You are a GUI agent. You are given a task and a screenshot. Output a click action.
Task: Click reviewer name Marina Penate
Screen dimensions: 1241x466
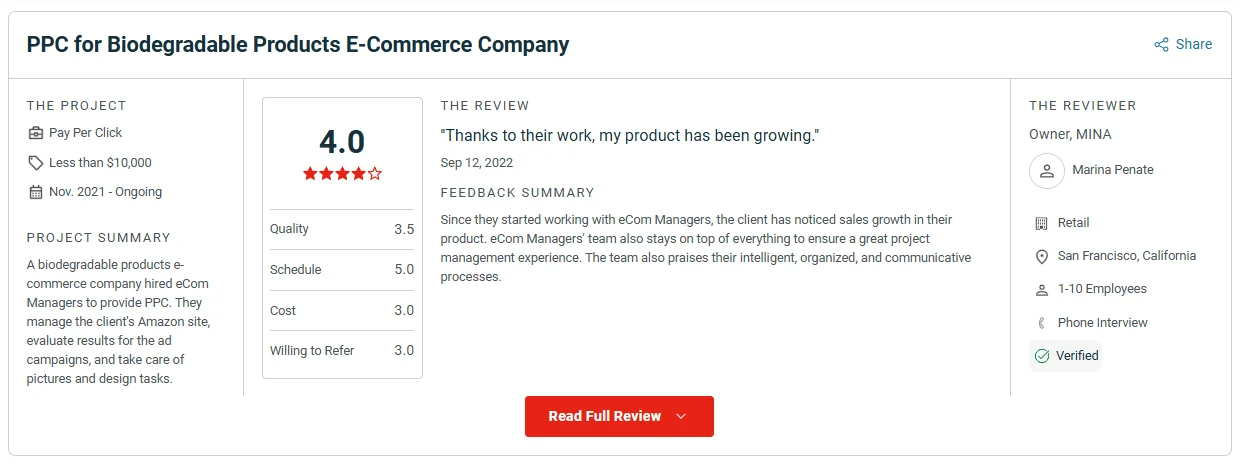[x=1112, y=170]
